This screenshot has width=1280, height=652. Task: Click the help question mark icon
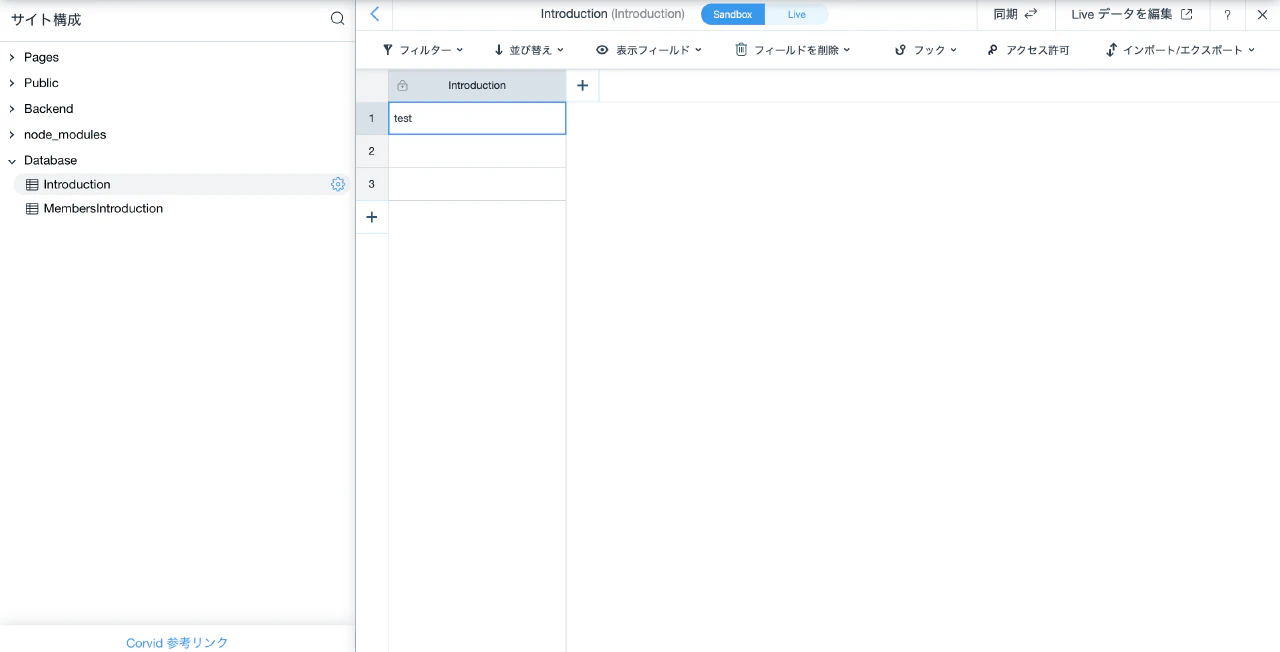click(1227, 15)
